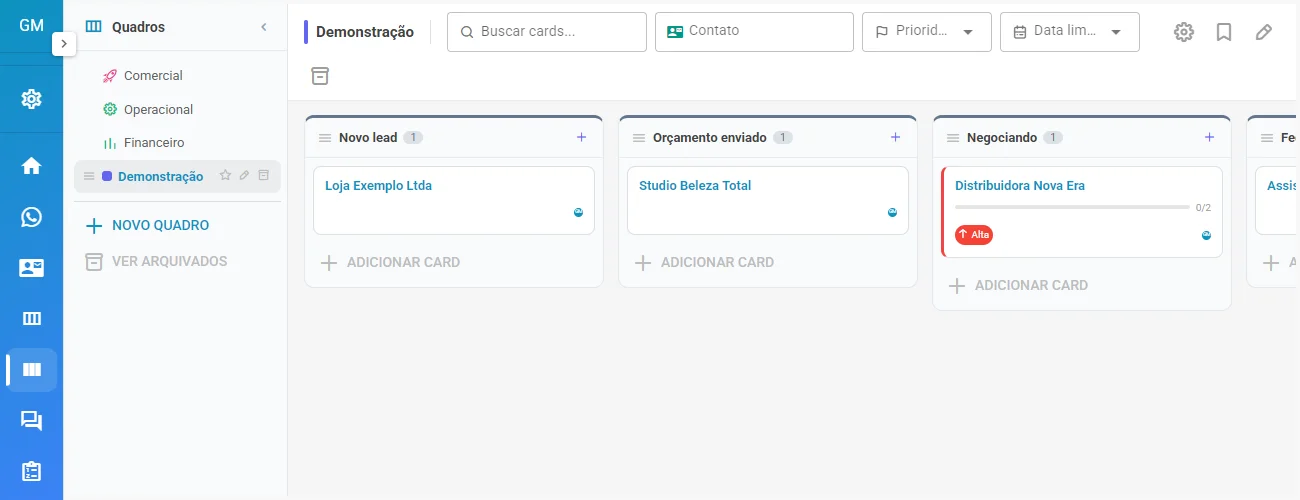Viewport: 1300px width, 500px height.
Task: Select the Comercial board
Action: pyautogui.click(x=153, y=75)
